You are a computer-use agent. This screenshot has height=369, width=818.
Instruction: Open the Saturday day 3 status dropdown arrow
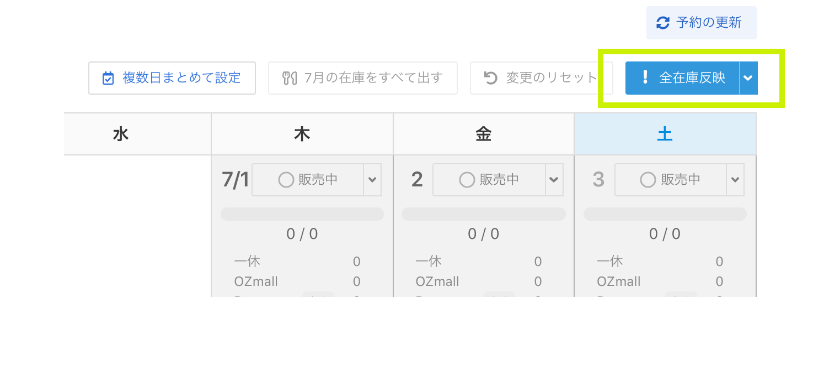pyautogui.click(x=735, y=180)
